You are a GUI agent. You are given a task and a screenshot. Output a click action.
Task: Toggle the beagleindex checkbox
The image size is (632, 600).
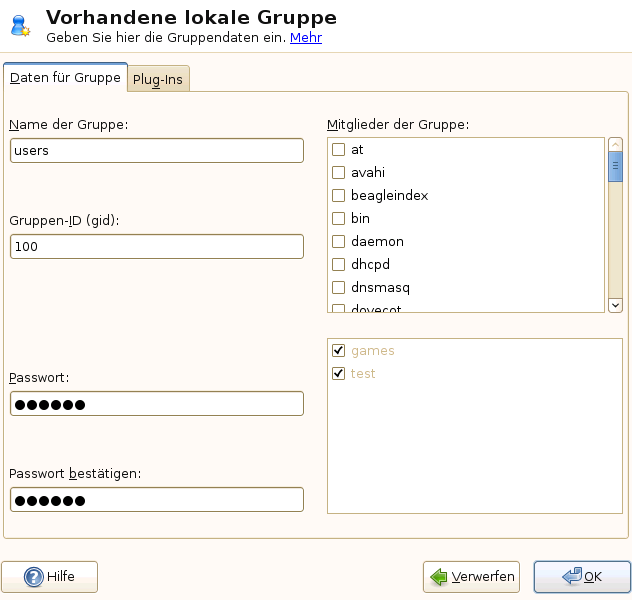click(339, 196)
